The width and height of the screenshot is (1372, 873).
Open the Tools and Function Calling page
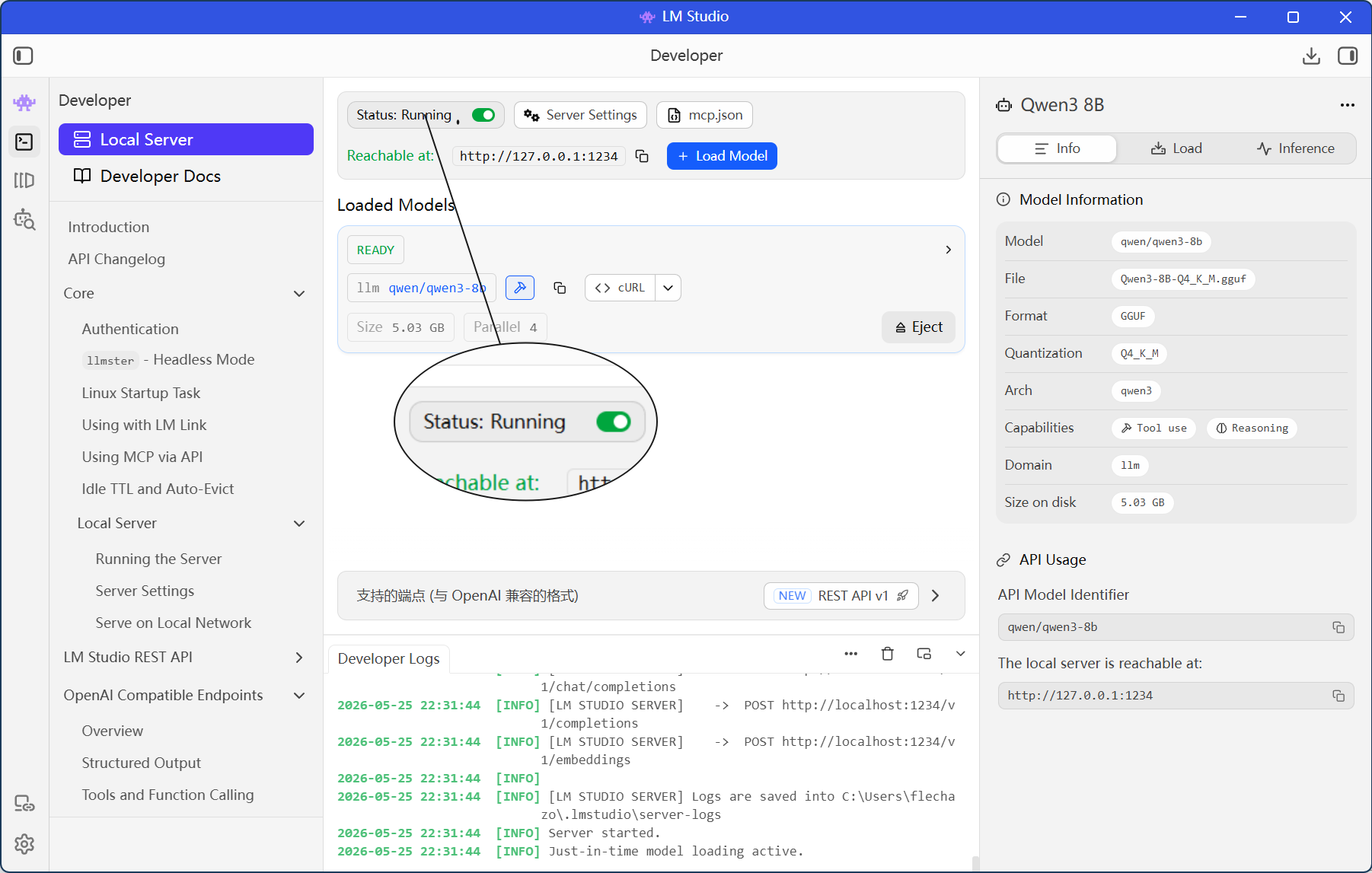168,795
